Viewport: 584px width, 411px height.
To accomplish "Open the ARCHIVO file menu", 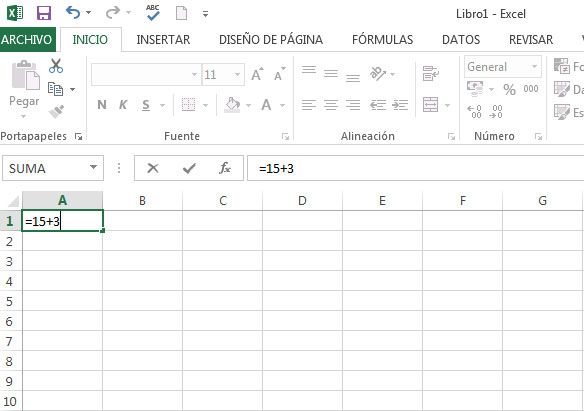I will coord(27,39).
